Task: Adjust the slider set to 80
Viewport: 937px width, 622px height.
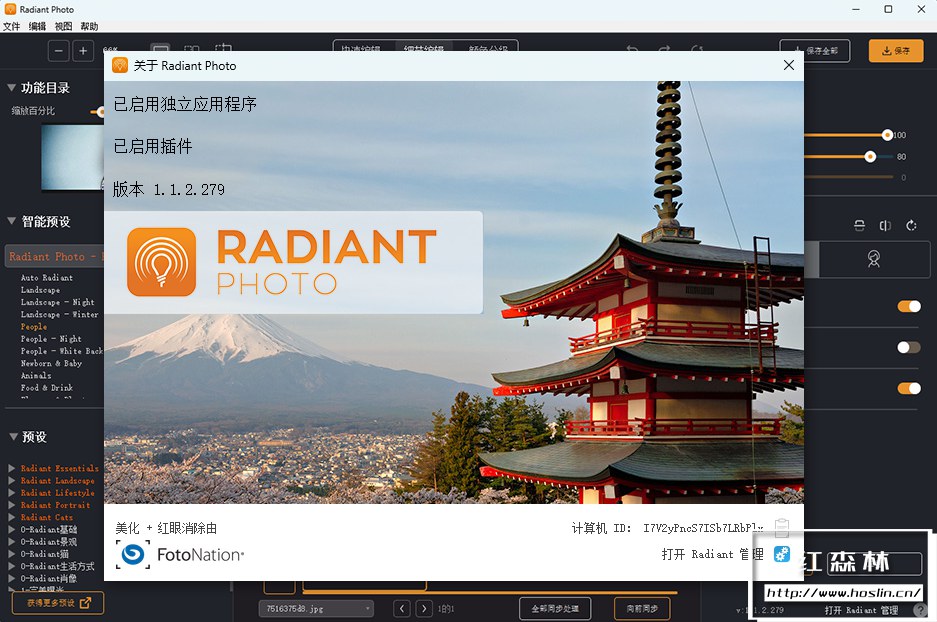Action: tap(870, 157)
